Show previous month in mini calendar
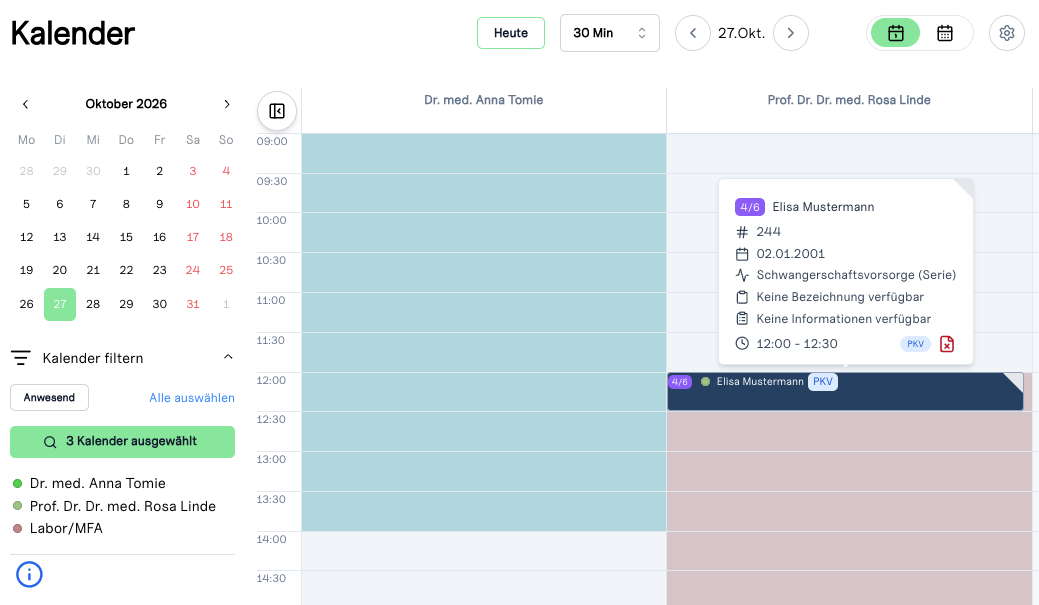Screen dimensions: 1039x605 click(x=26, y=104)
